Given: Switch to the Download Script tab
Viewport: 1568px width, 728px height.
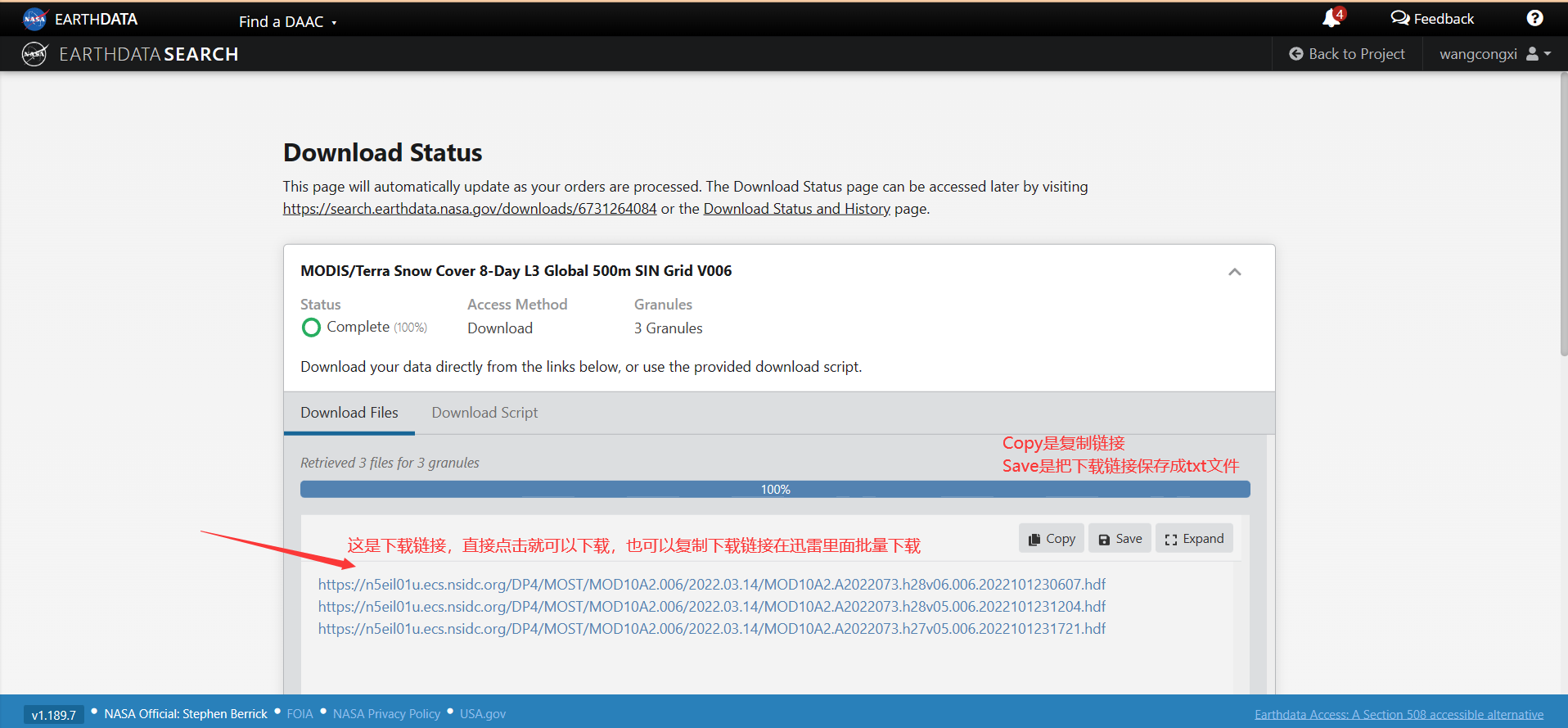Looking at the screenshot, I should point(484,413).
